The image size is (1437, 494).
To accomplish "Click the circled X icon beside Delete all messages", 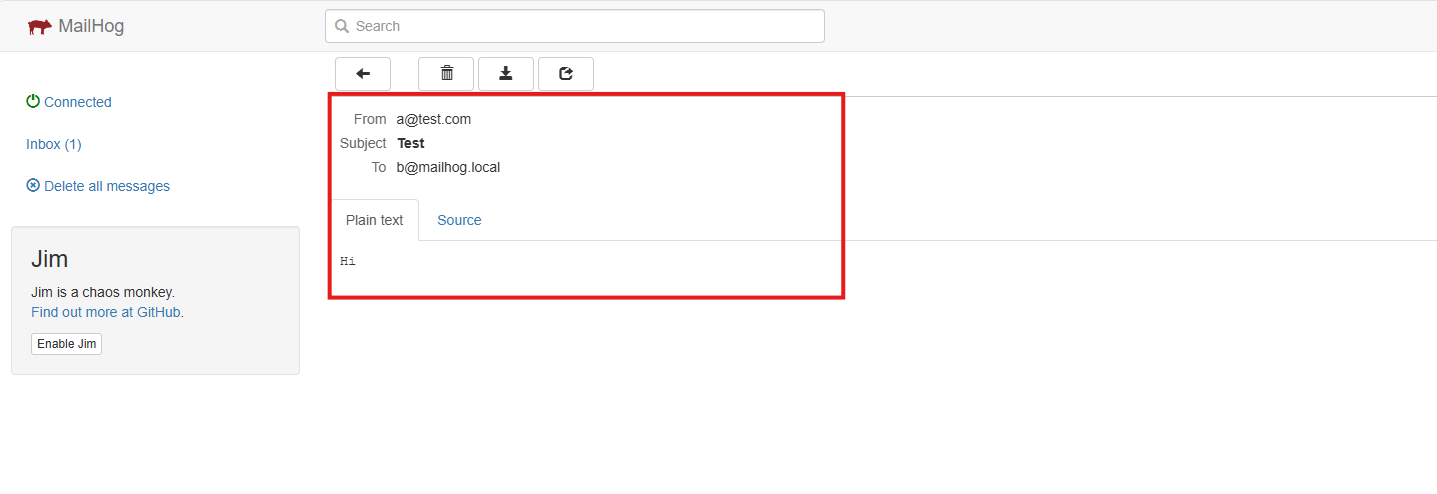I will [x=33, y=186].
